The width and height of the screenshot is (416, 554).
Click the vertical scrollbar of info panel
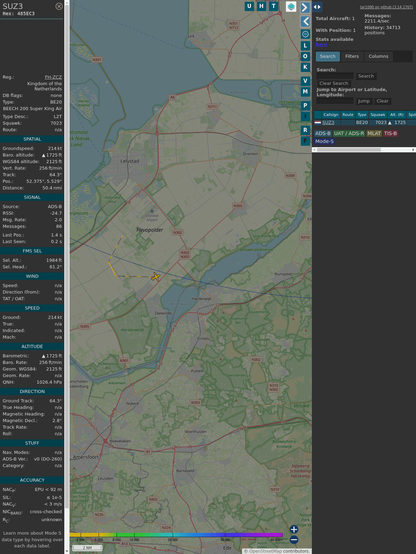click(67, 277)
